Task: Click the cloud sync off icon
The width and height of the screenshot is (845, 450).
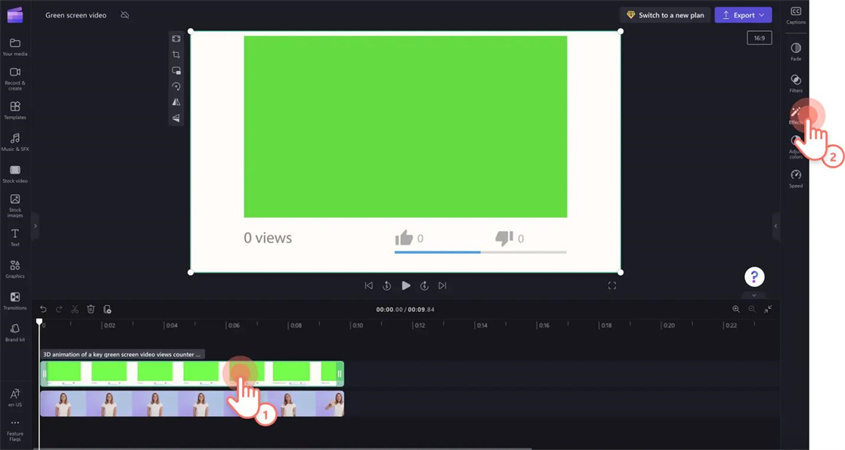Action: (x=125, y=15)
